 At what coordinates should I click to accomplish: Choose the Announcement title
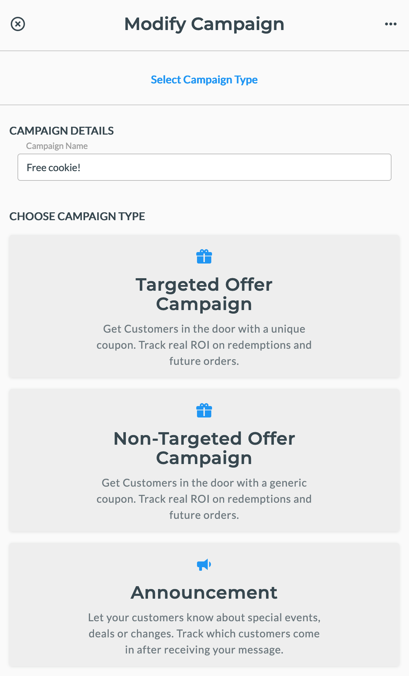pyautogui.click(x=204, y=593)
